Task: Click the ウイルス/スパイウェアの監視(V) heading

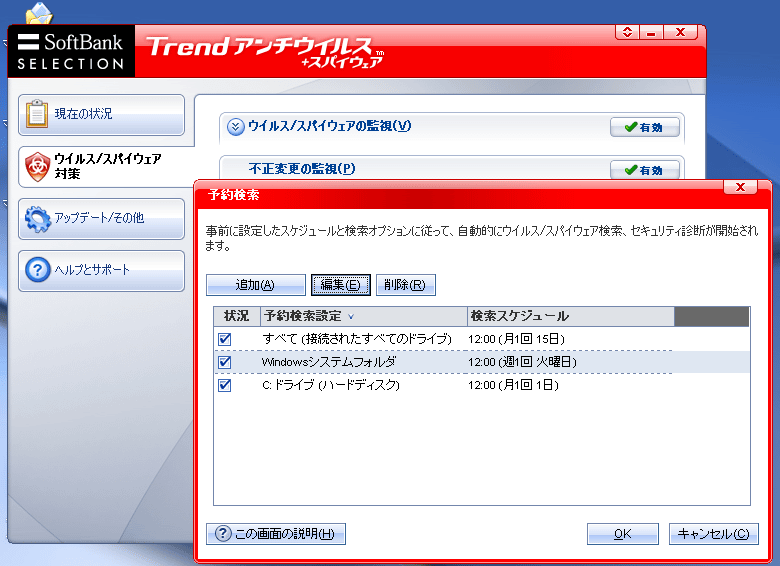Action: pyautogui.click(x=329, y=126)
